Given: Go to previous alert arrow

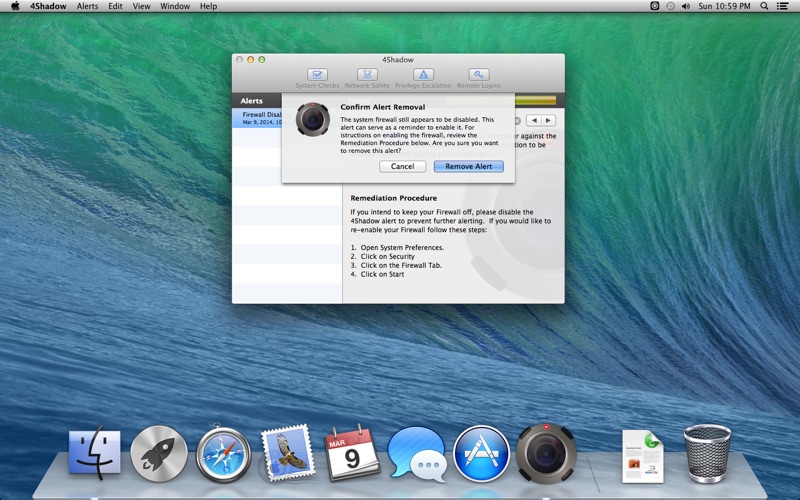Looking at the screenshot, I should tap(534, 120).
